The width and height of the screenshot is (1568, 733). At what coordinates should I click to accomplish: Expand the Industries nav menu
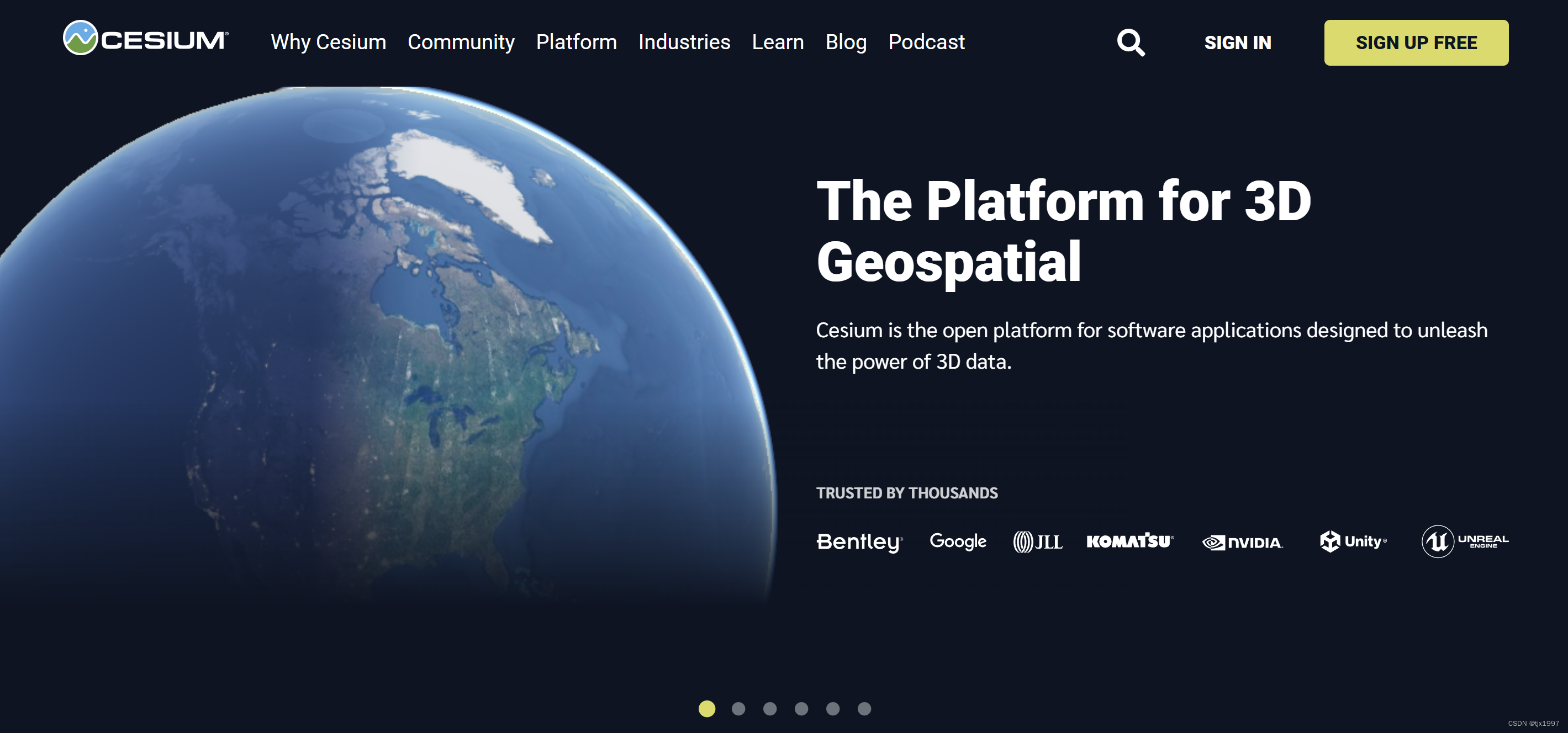click(x=684, y=42)
